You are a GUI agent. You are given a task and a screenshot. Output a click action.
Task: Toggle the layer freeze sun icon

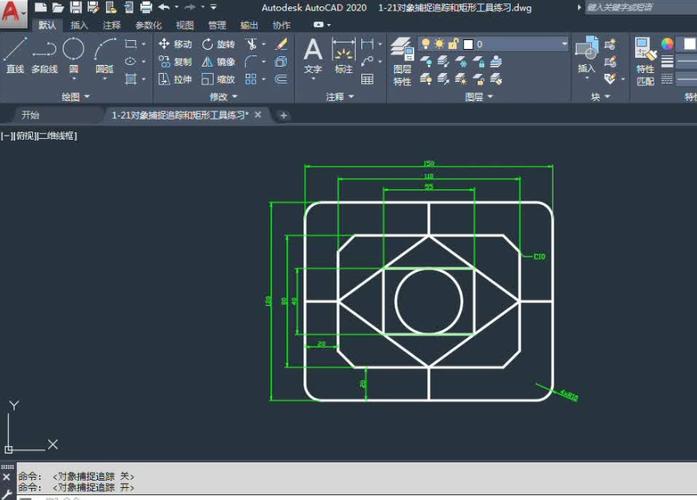click(439, 44)
